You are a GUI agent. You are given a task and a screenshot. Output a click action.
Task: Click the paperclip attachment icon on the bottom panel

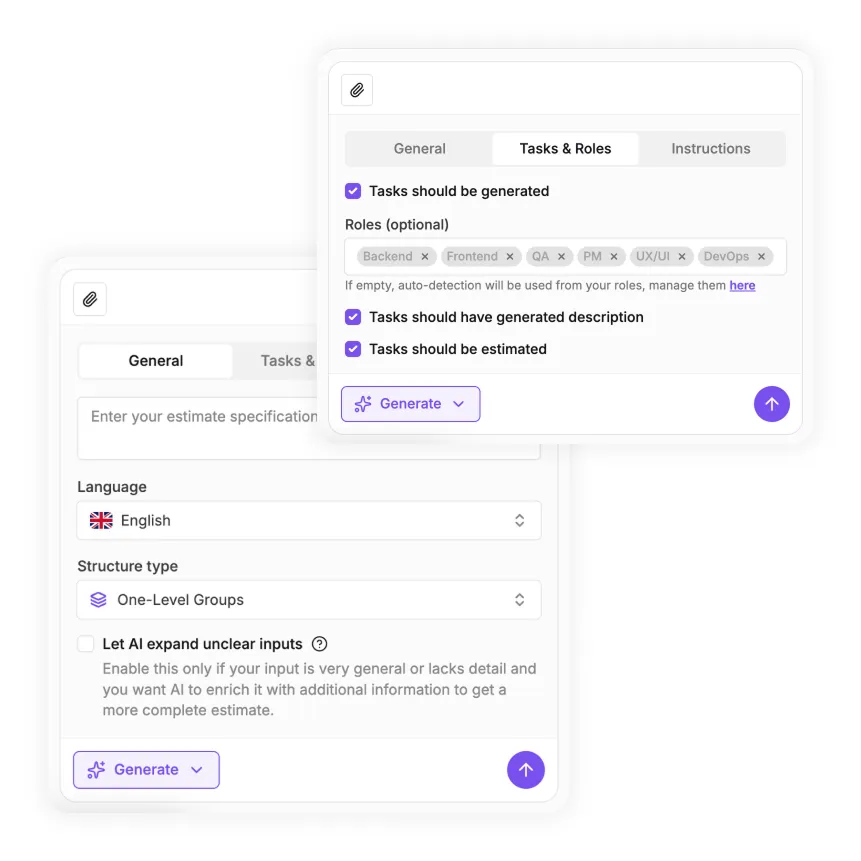(x=90, y=299)
